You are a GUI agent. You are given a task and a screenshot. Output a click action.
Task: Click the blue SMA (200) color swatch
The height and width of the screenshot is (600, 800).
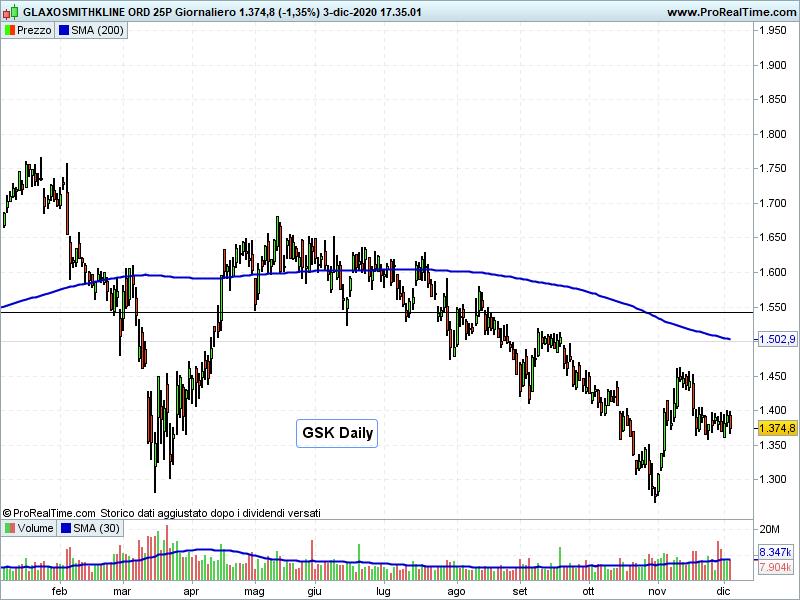(64, 30)
